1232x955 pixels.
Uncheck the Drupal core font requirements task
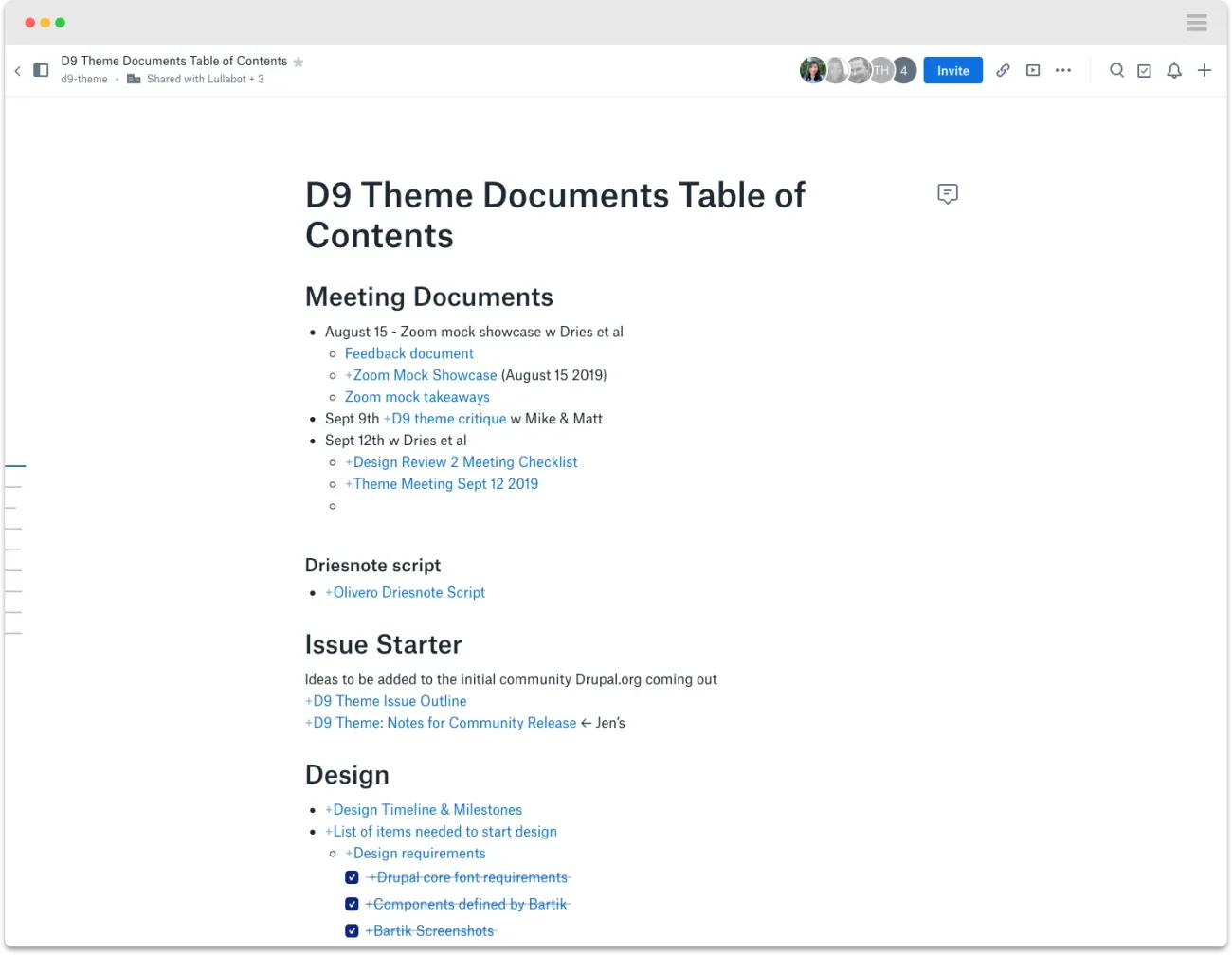[x=352, y=877]
